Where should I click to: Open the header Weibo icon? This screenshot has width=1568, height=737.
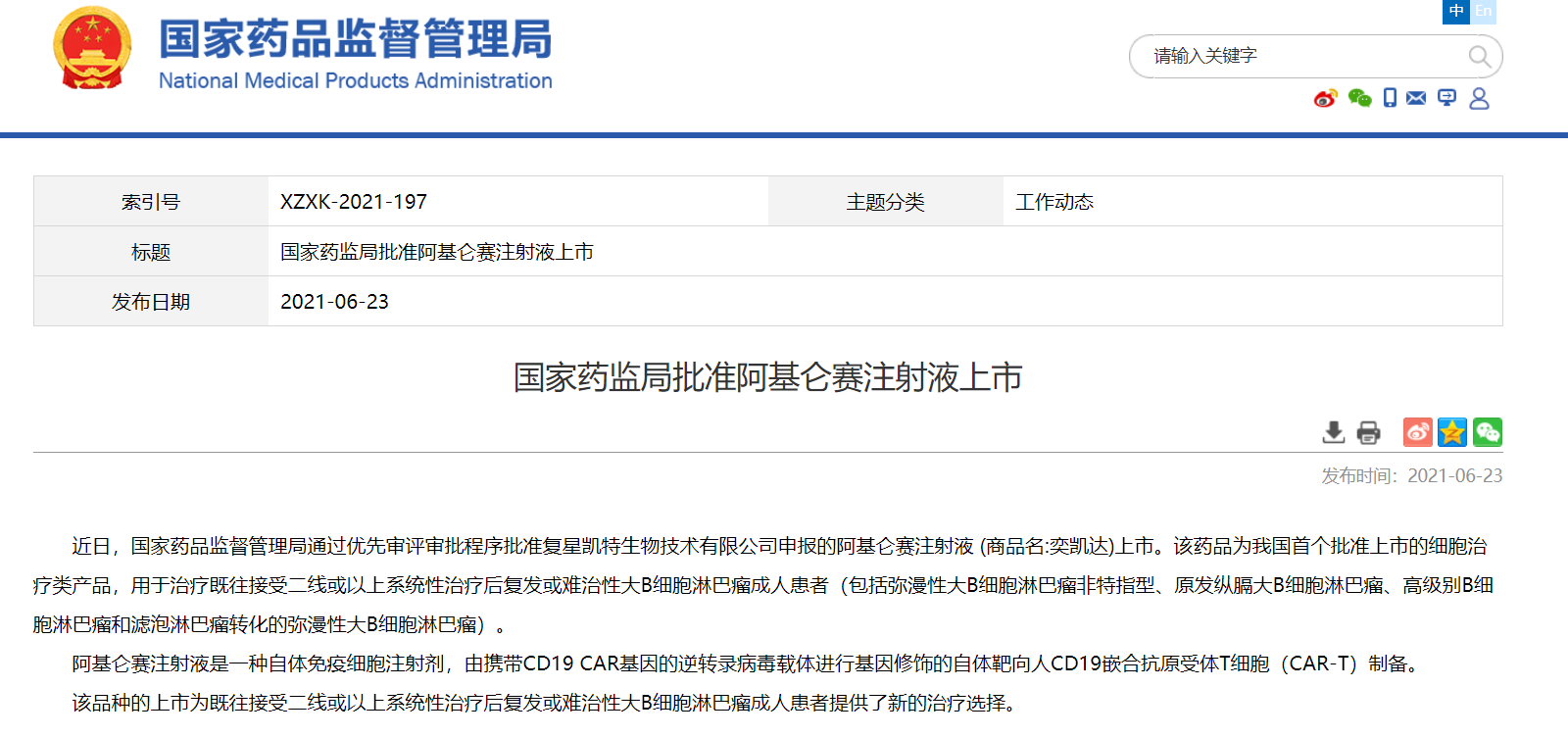click(1326, 98)
